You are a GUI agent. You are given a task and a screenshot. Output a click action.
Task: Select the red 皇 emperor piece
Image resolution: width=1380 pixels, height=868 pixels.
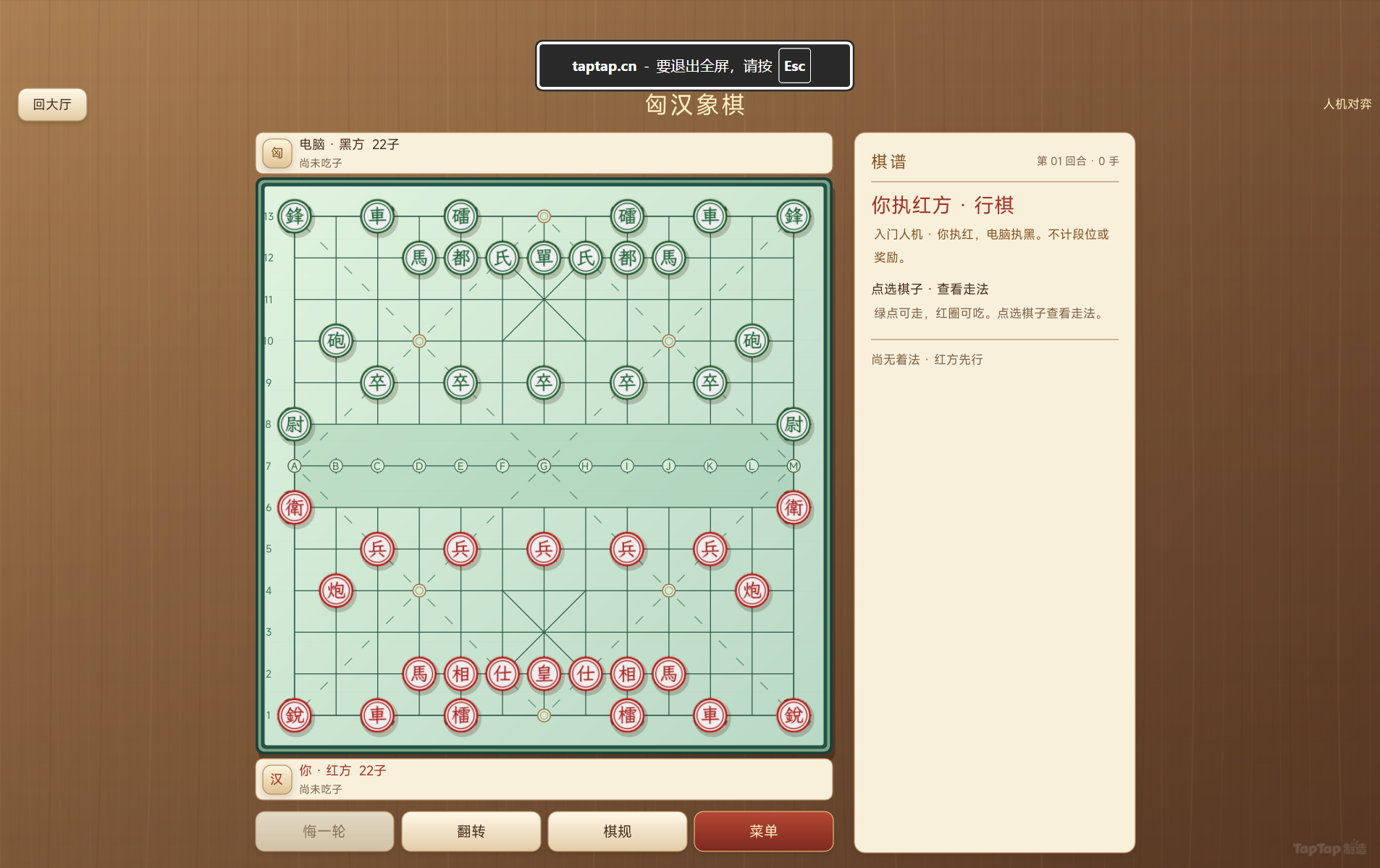tap(544, 674)
